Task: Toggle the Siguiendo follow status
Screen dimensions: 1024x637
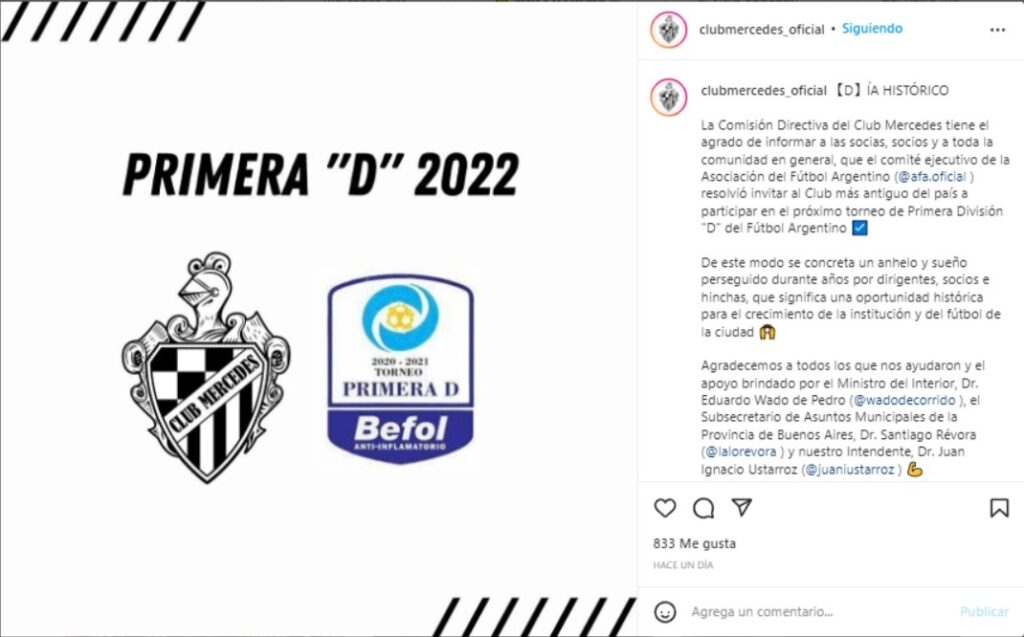Action: point(872,29)
